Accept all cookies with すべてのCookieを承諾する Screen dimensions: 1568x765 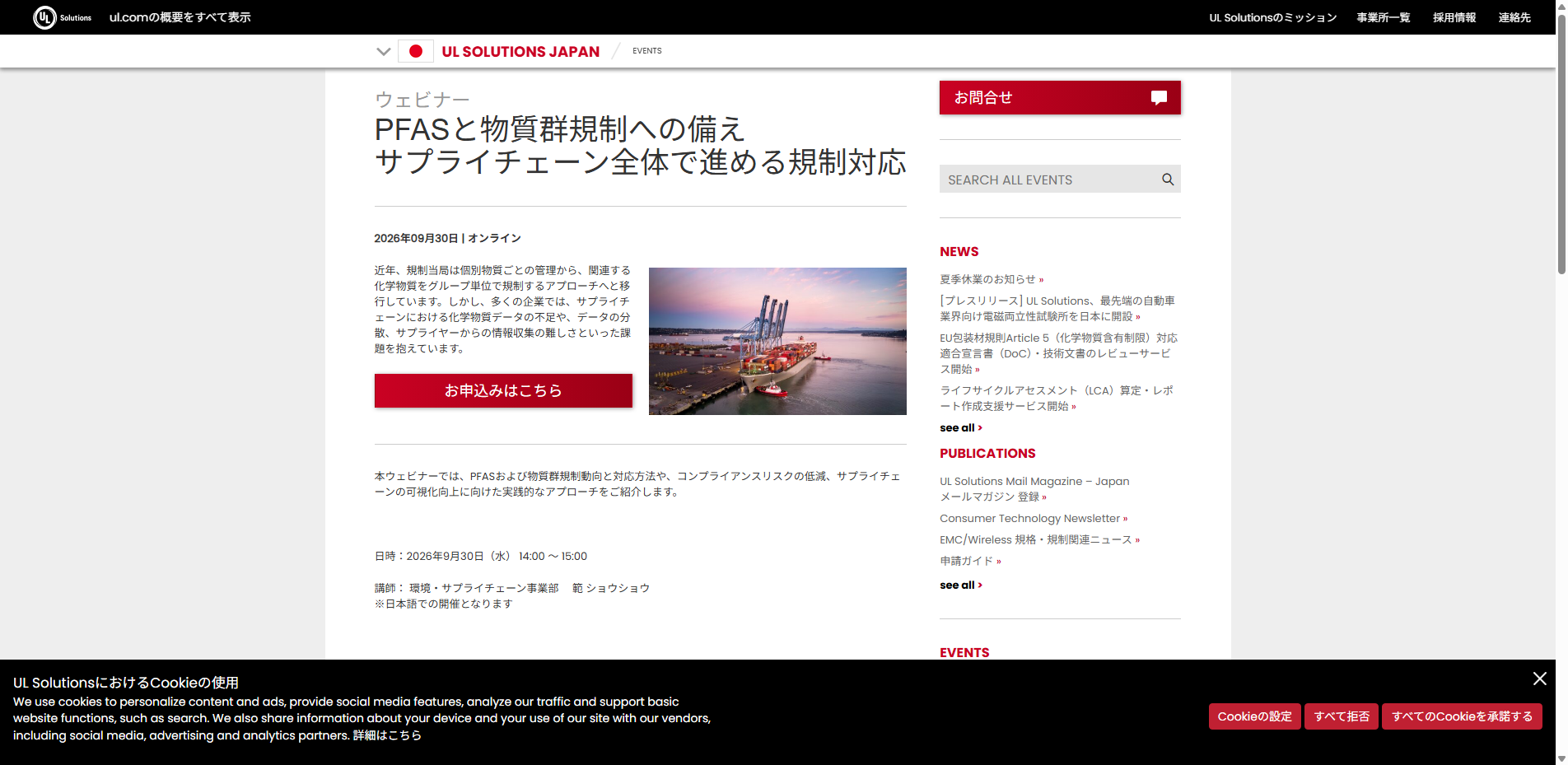1462,716
